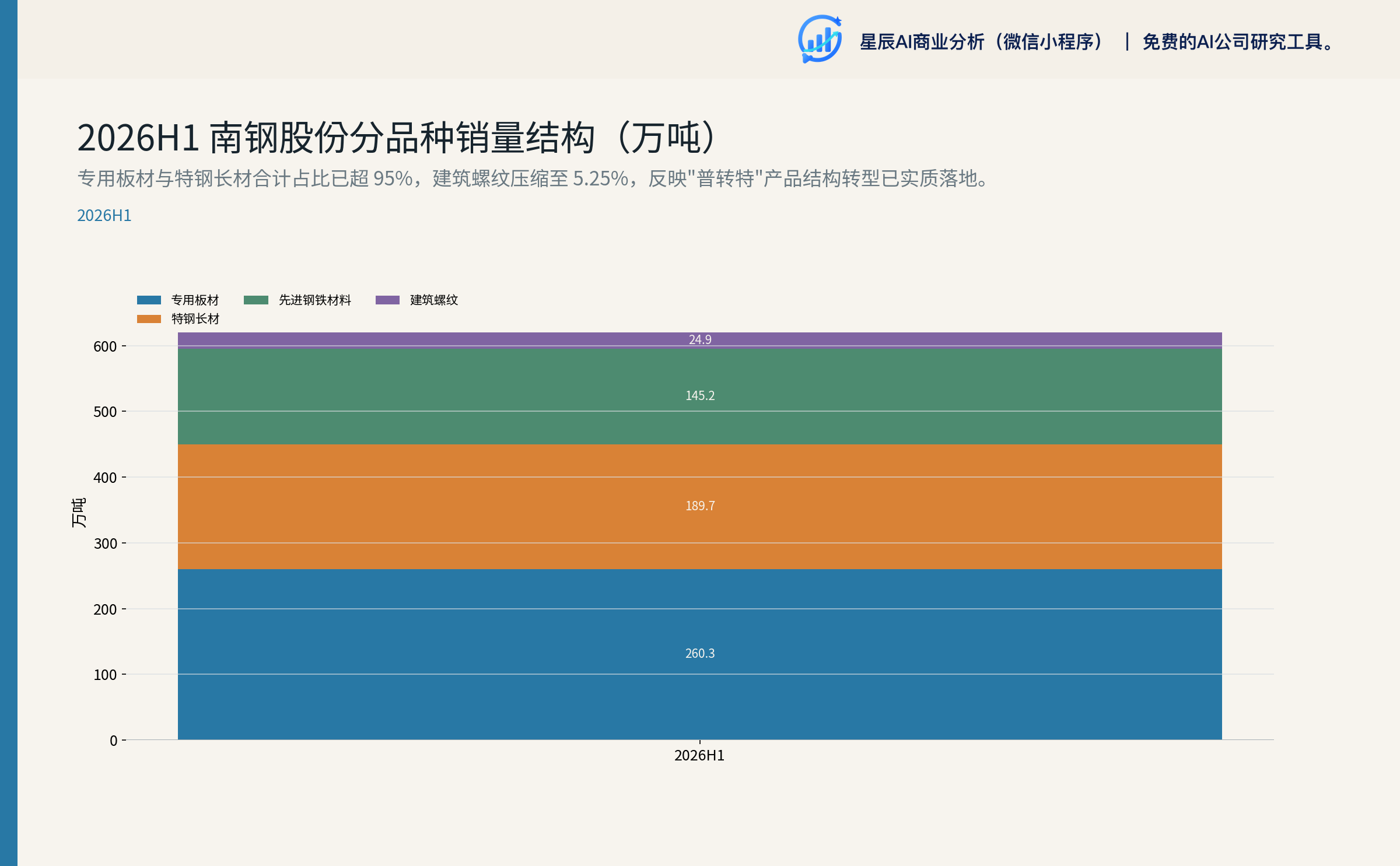Click the 200 y-axis tick label
Image resolution: width=1400 pixels, height=866 pixels.
click(x=105, y=609)
